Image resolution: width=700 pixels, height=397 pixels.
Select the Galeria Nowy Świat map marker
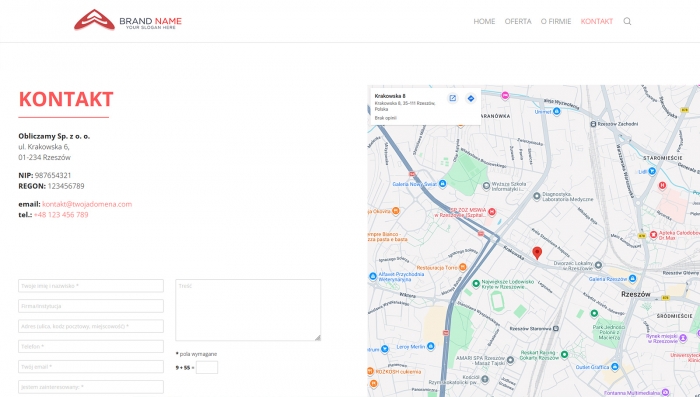[442, 184]
